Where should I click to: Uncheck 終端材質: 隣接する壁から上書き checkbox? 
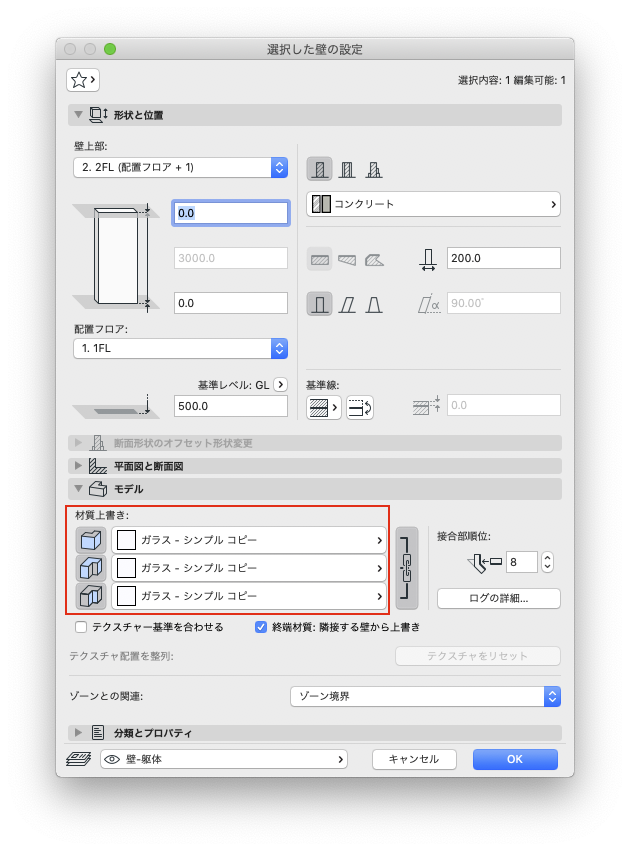pyautogui.click(x=261, y=627)
